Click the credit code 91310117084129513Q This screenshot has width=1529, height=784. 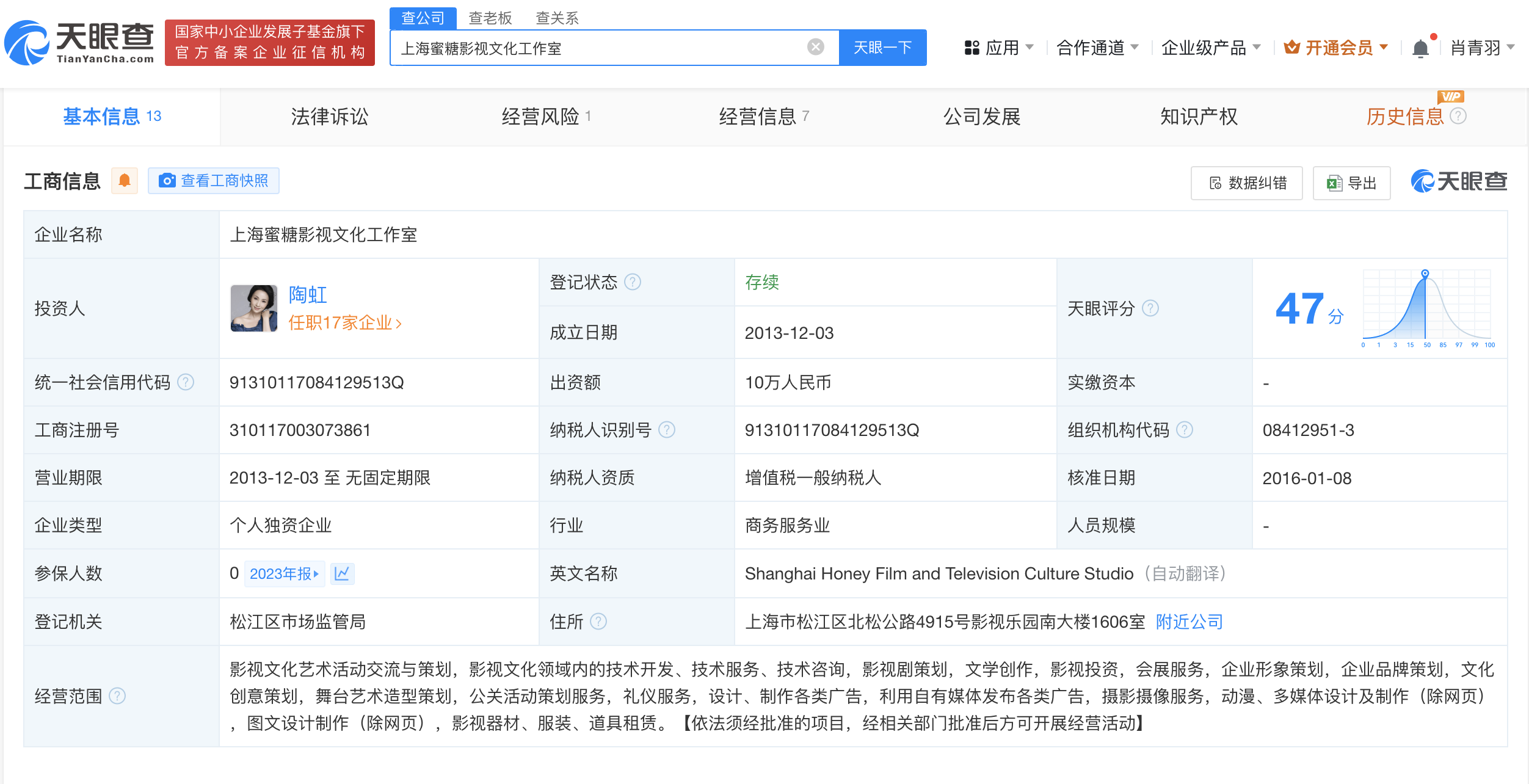[317, 382]
